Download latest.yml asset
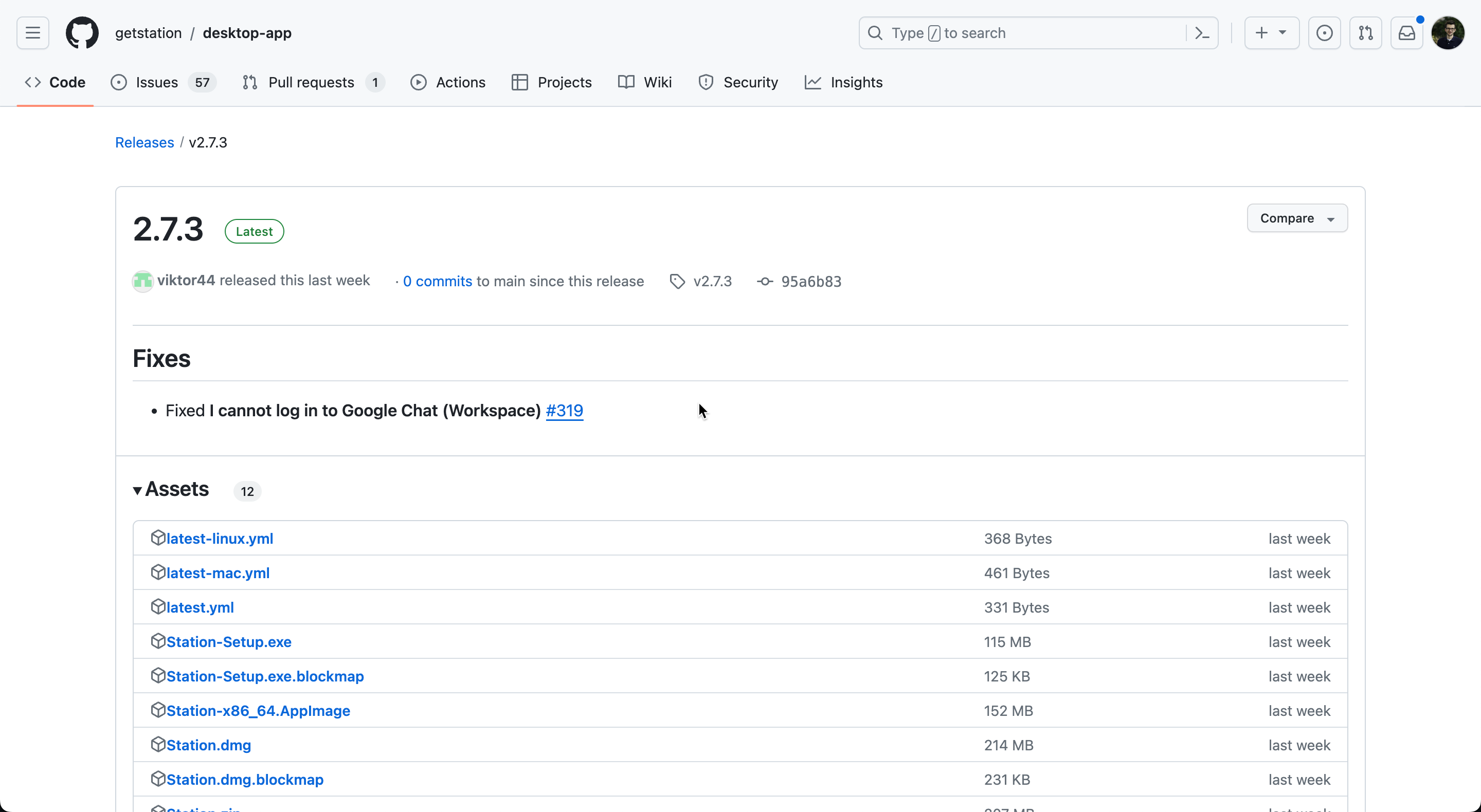Viewport: 1481px width, 812px height. click(x=200, y=607)
